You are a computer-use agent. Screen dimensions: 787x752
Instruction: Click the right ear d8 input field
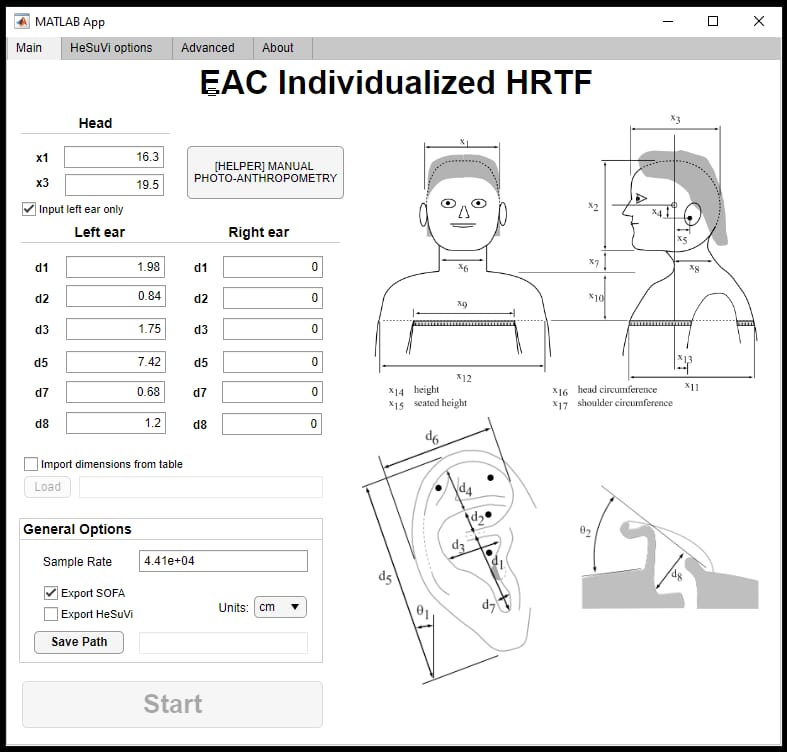coord(272,424)
